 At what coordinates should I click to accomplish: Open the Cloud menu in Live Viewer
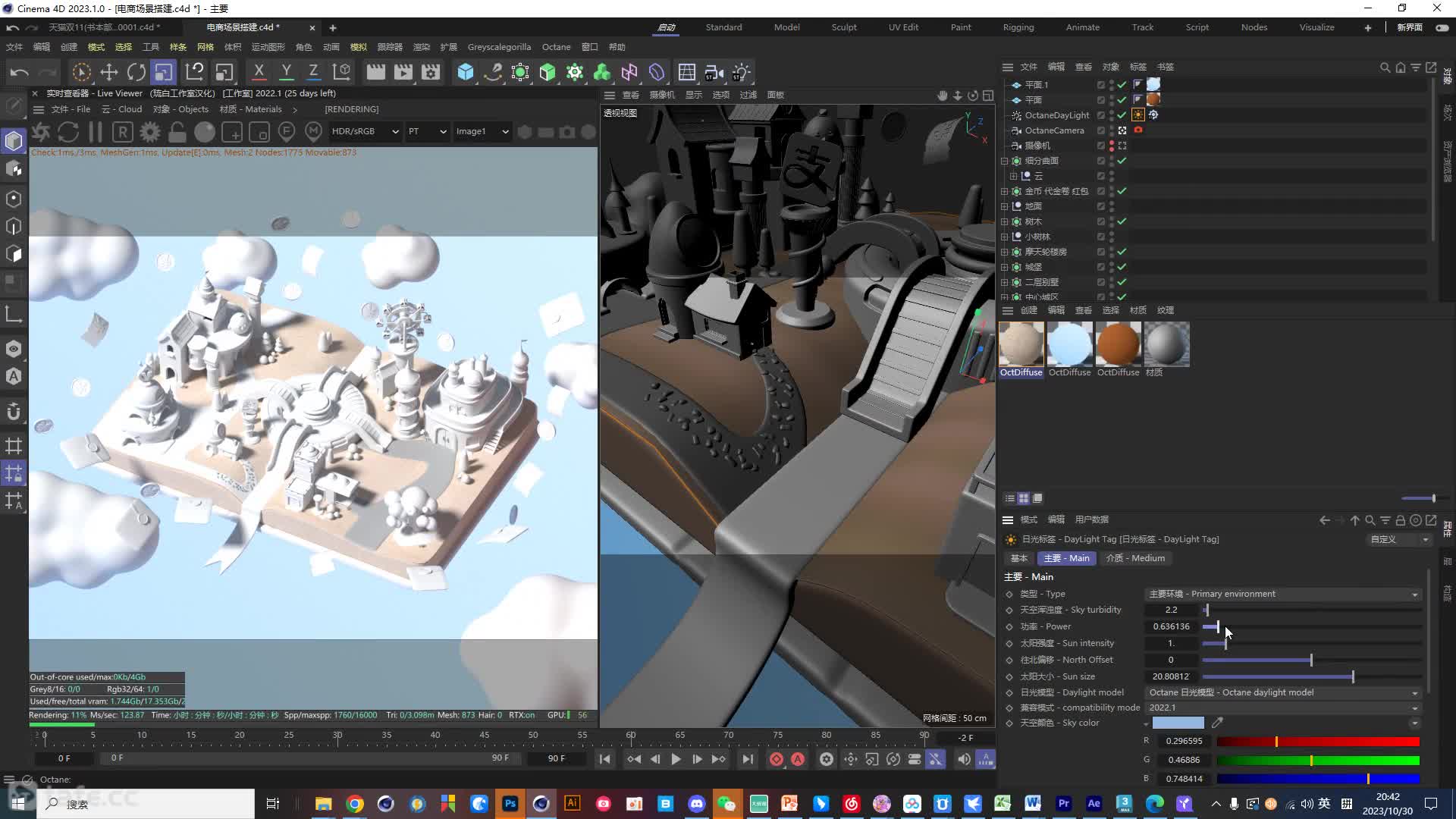coord(122,109)
